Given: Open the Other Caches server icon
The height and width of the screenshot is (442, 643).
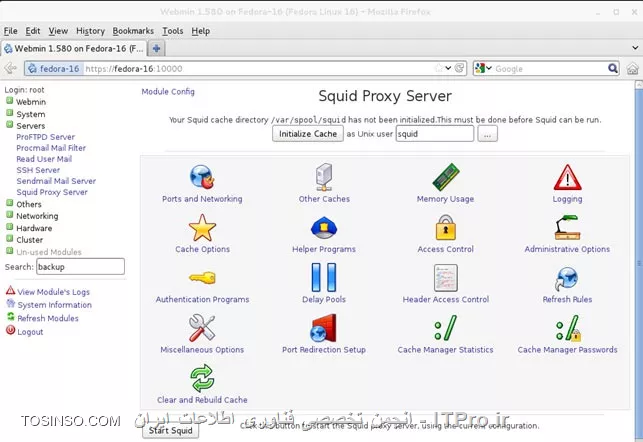Looking at the screenshot, I should click(324, 177).
